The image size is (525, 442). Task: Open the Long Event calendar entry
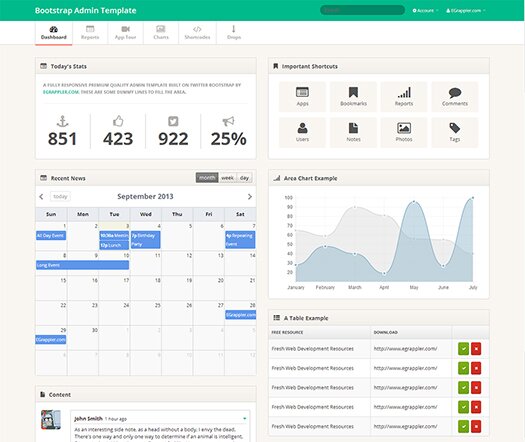(82, 265)
